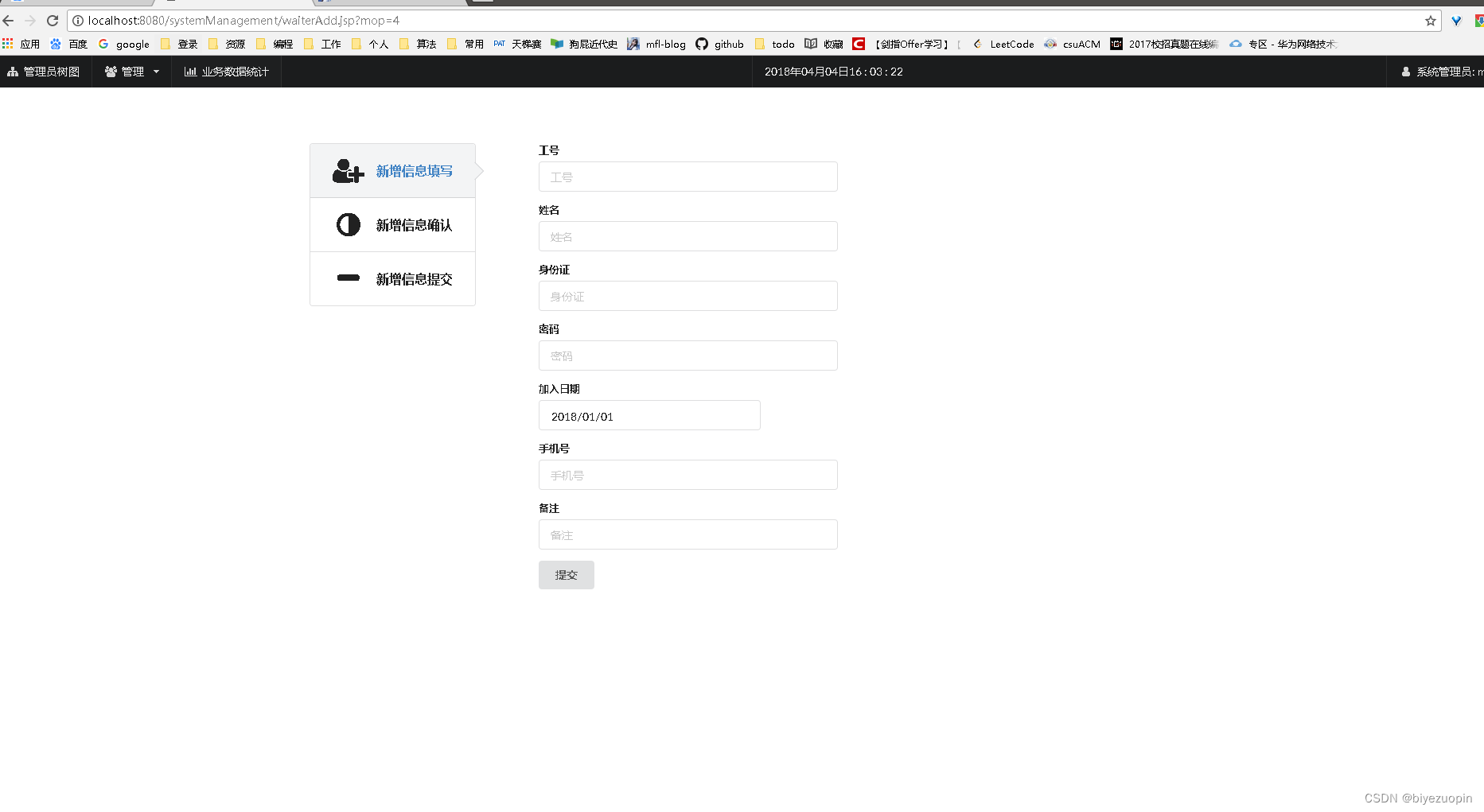The height and width of the screenshot is (812, 1484).
Task: Click the browser forward arrow
Action: point(30,21)
